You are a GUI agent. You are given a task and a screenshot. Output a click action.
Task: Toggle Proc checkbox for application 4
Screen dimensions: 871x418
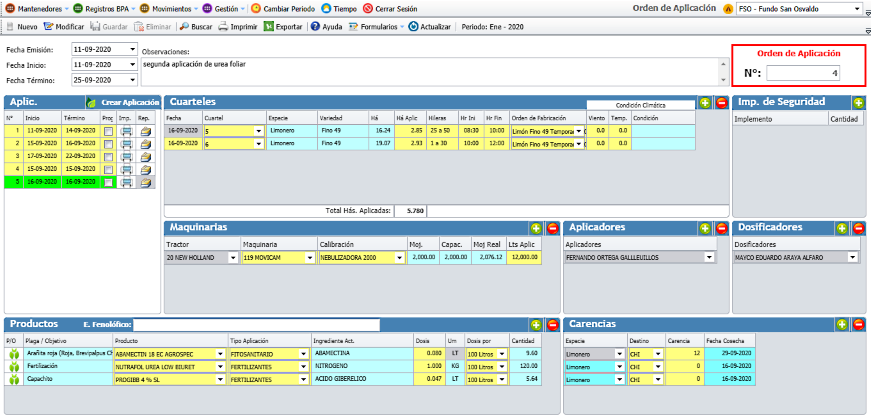[108, 170]
